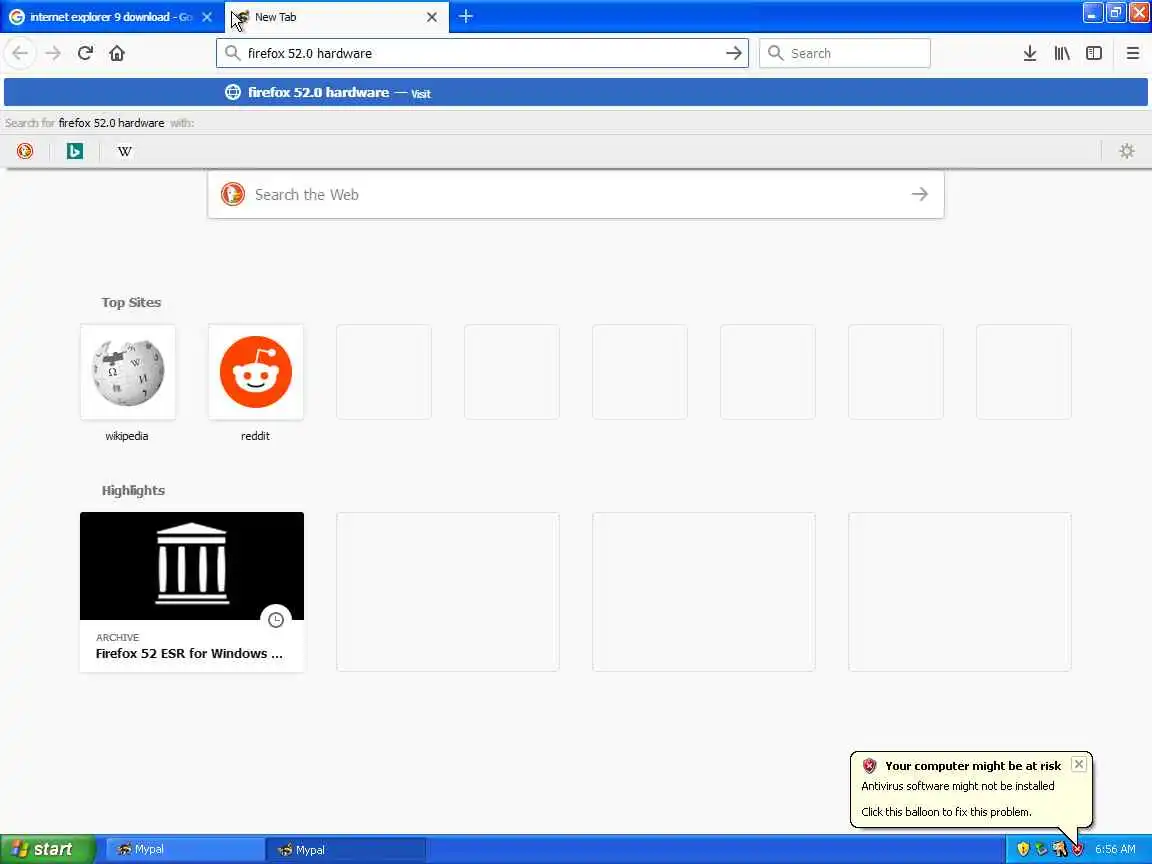Close the computer might be at risk balloon
This screenshot has height=864, width=1152.
click(x=1079, y=764)
